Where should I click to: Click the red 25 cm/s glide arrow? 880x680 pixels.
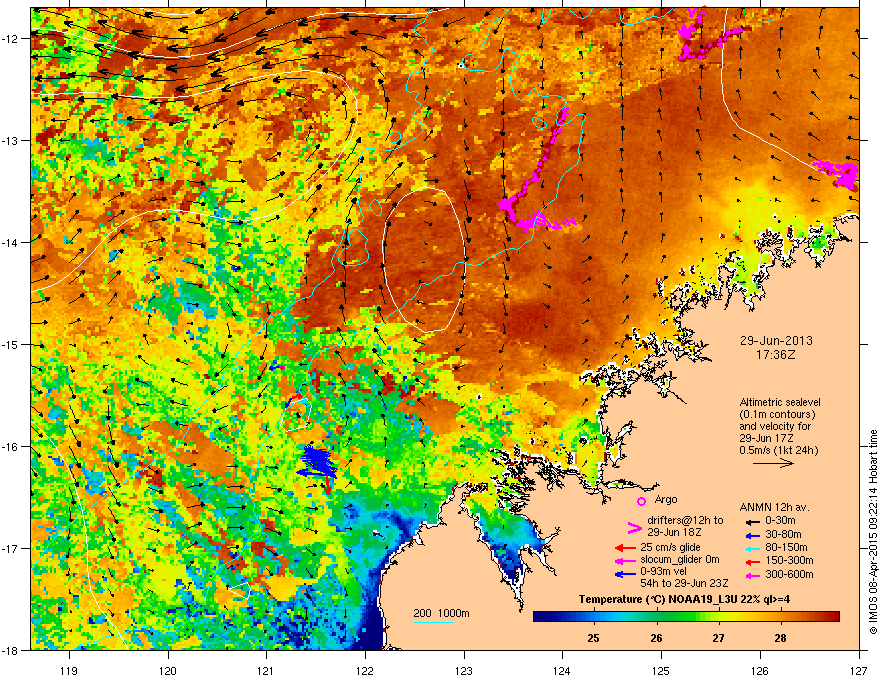[x=625, y=548]
